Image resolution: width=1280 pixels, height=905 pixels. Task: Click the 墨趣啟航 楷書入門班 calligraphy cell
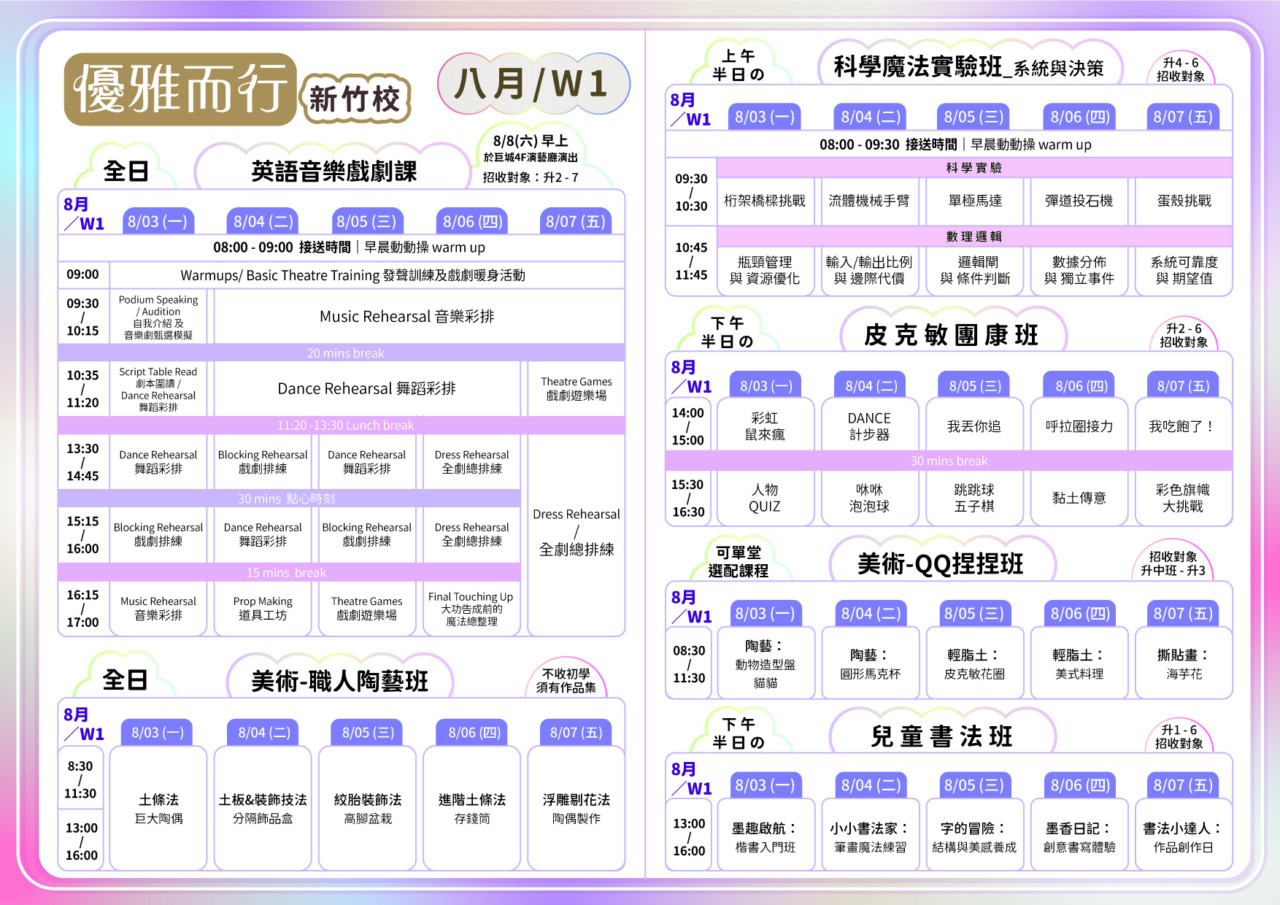click(764, 837)
